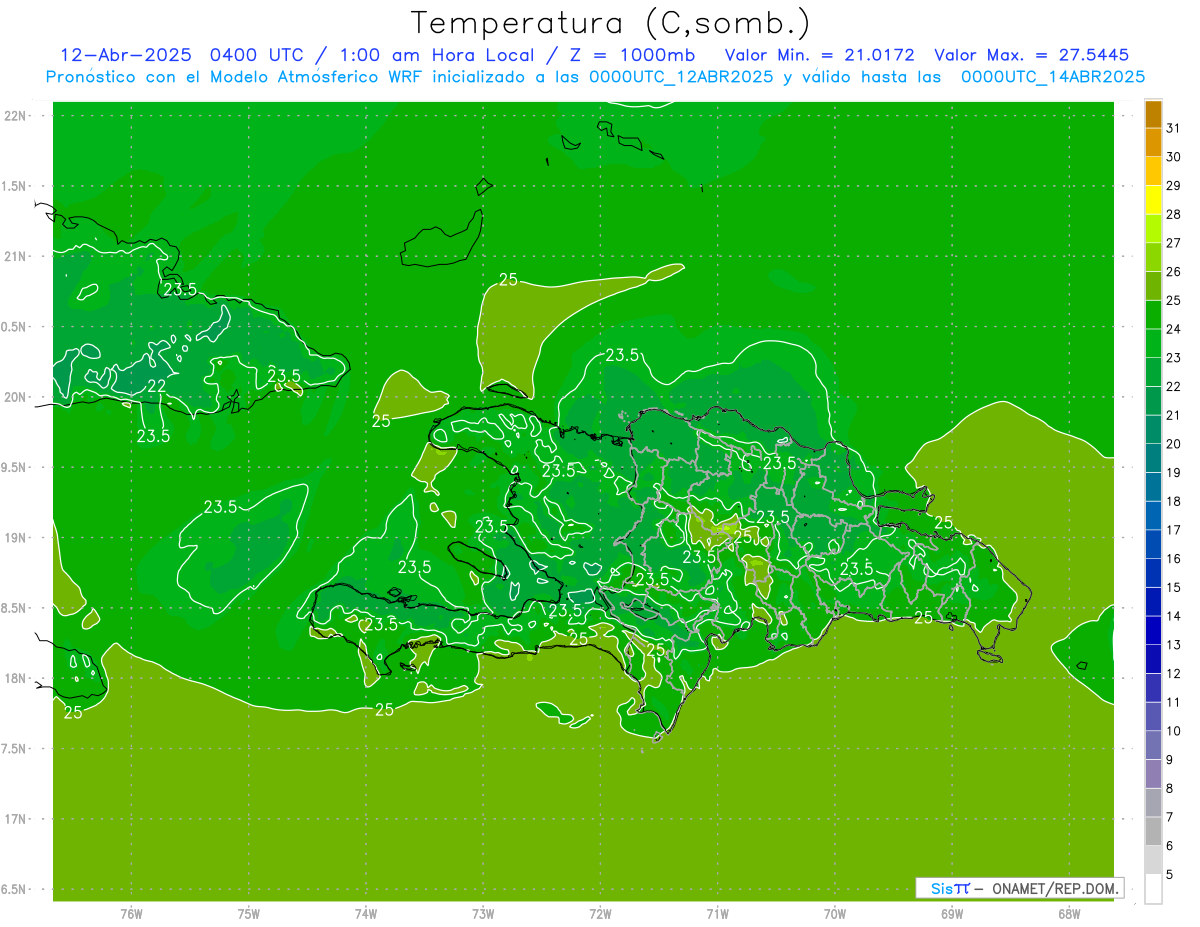Click the 'SisTT – ONAMET/REP.DOM.' logo box

(1019, 888)
